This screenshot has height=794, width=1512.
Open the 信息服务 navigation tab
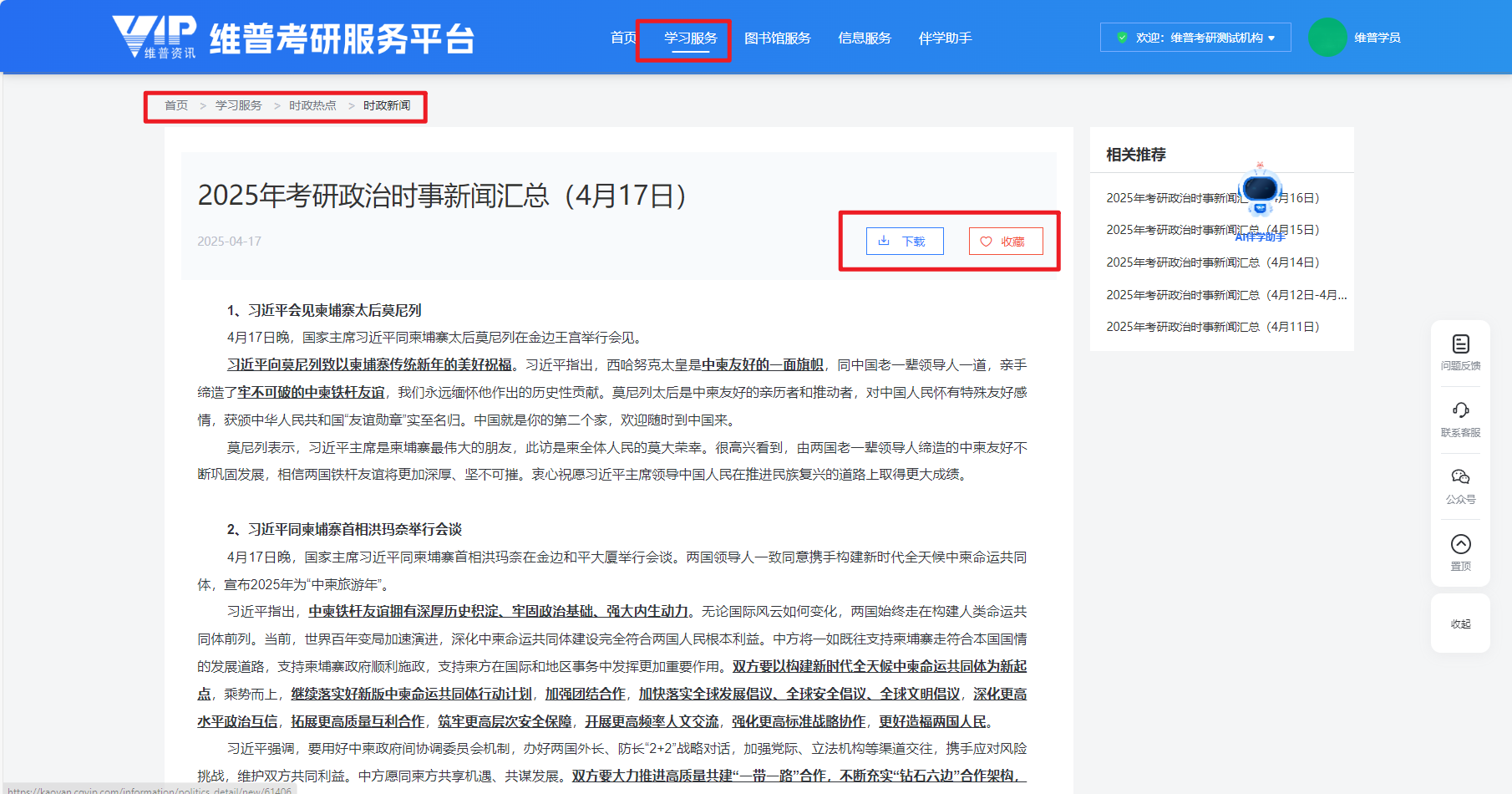[864, 38]
